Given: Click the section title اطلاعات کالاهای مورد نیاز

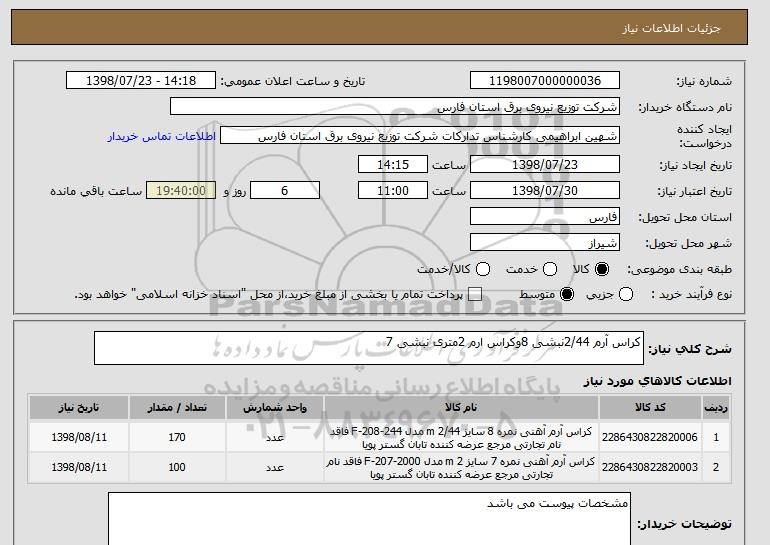Looking at the screenshot, I should click(x=657, y=381).
